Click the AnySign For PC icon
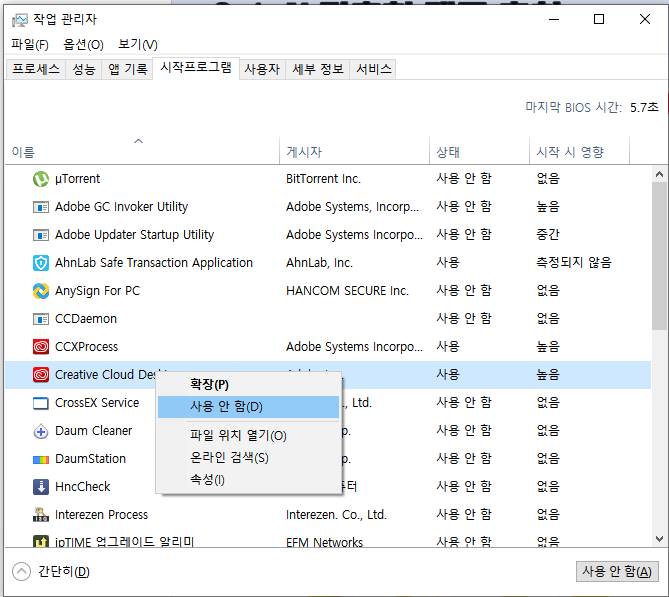The height and width of the screenshot is (597, 669). tap(41, 291)
